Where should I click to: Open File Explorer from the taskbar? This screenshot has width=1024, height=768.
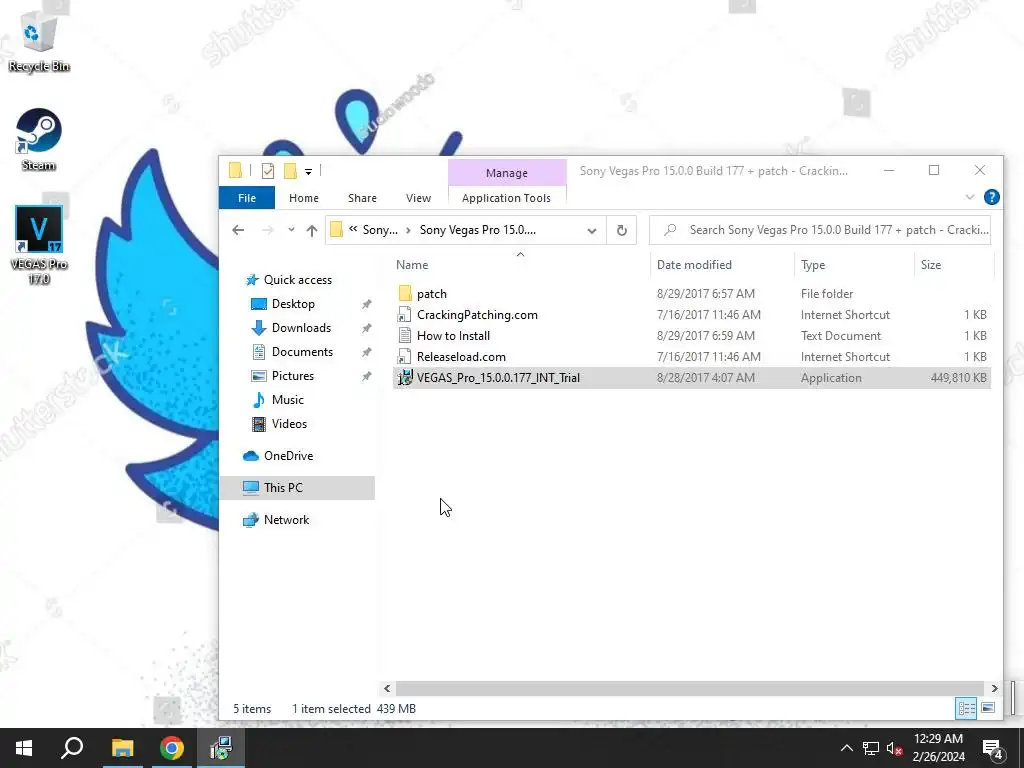coord(122,748)
